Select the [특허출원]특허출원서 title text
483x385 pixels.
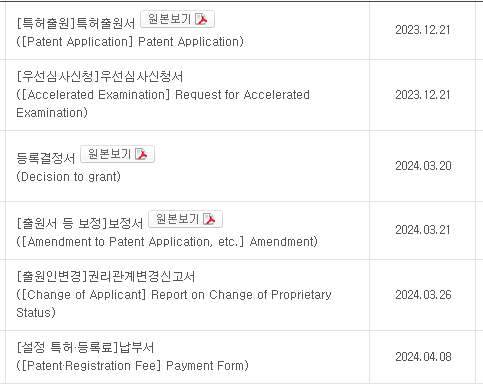pyautogui.click(x=76, y=23)
